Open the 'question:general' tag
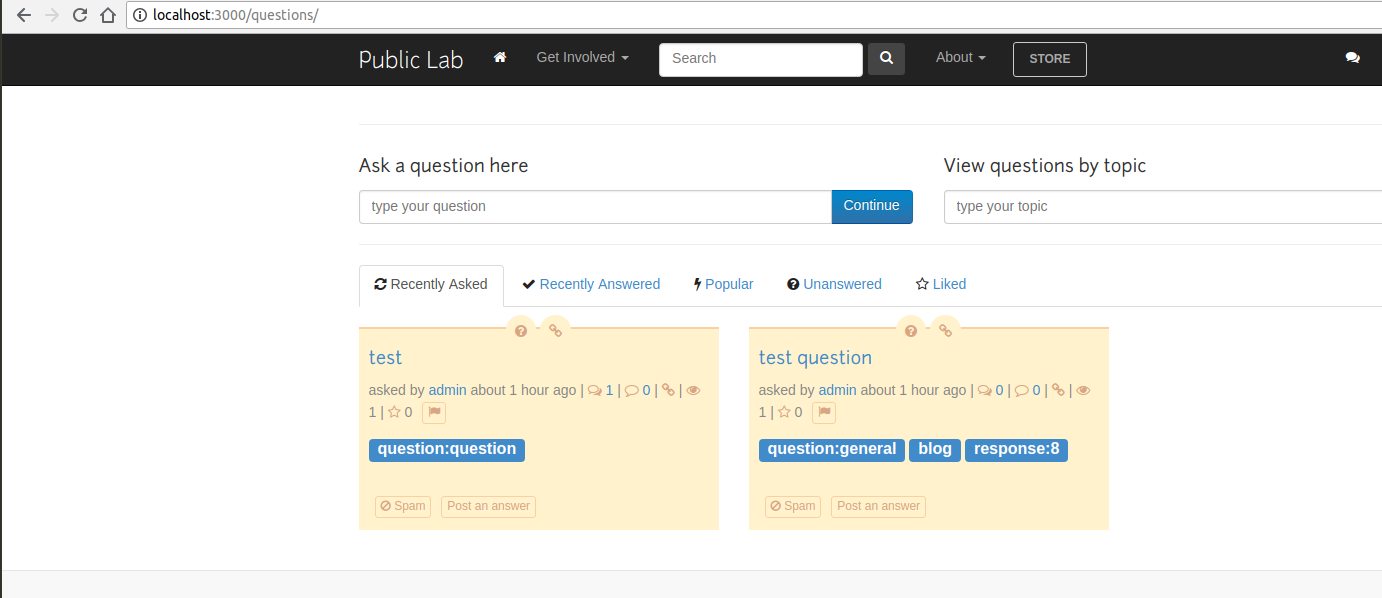This screenshot has width=1382, height=598. (x=831, y=449)
